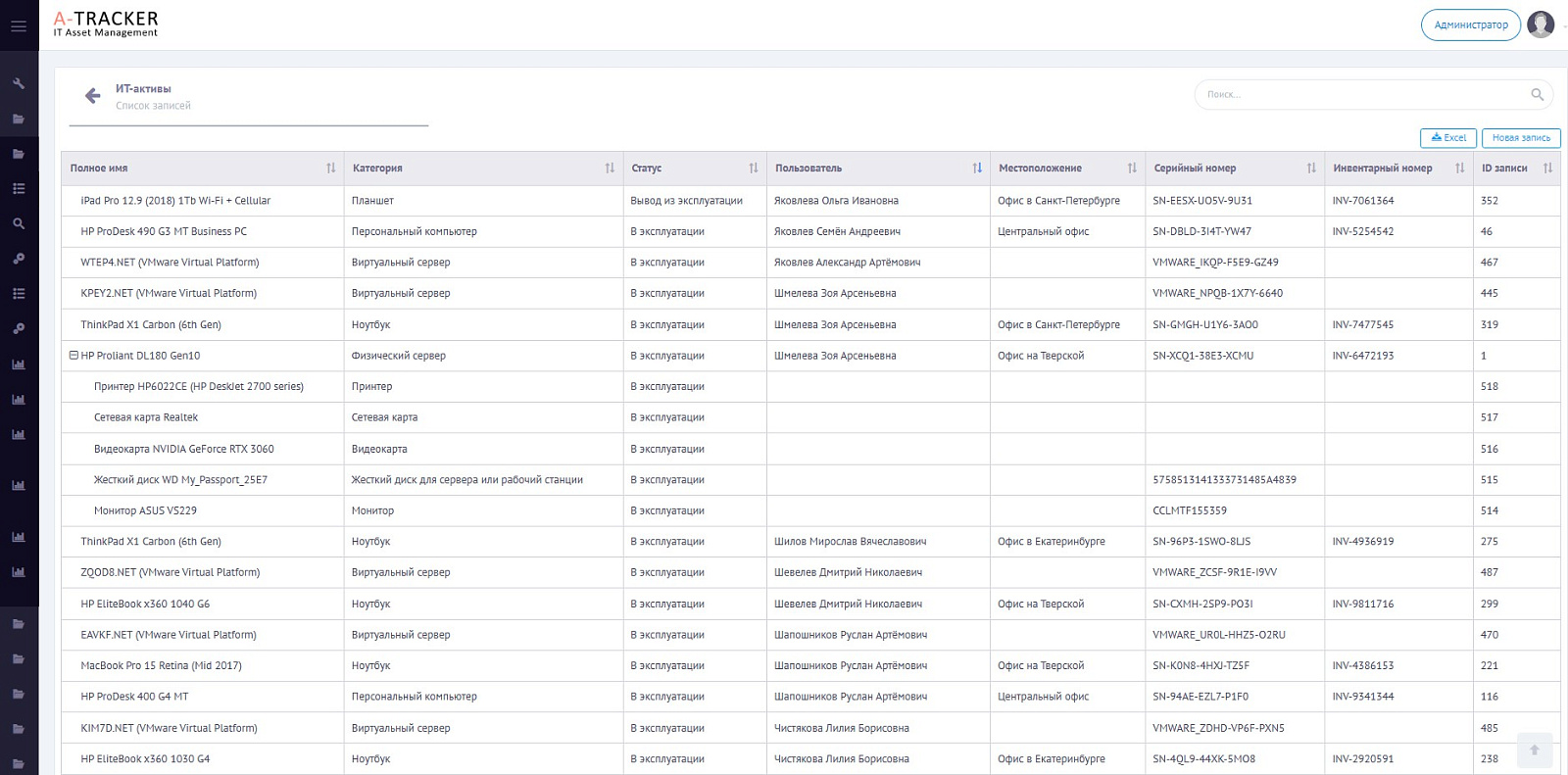The height and width of the screenshot is (775, 1568).
Task: Open Жесткий диск WD My_Passport_25E7 record
Action: (180, 480)
